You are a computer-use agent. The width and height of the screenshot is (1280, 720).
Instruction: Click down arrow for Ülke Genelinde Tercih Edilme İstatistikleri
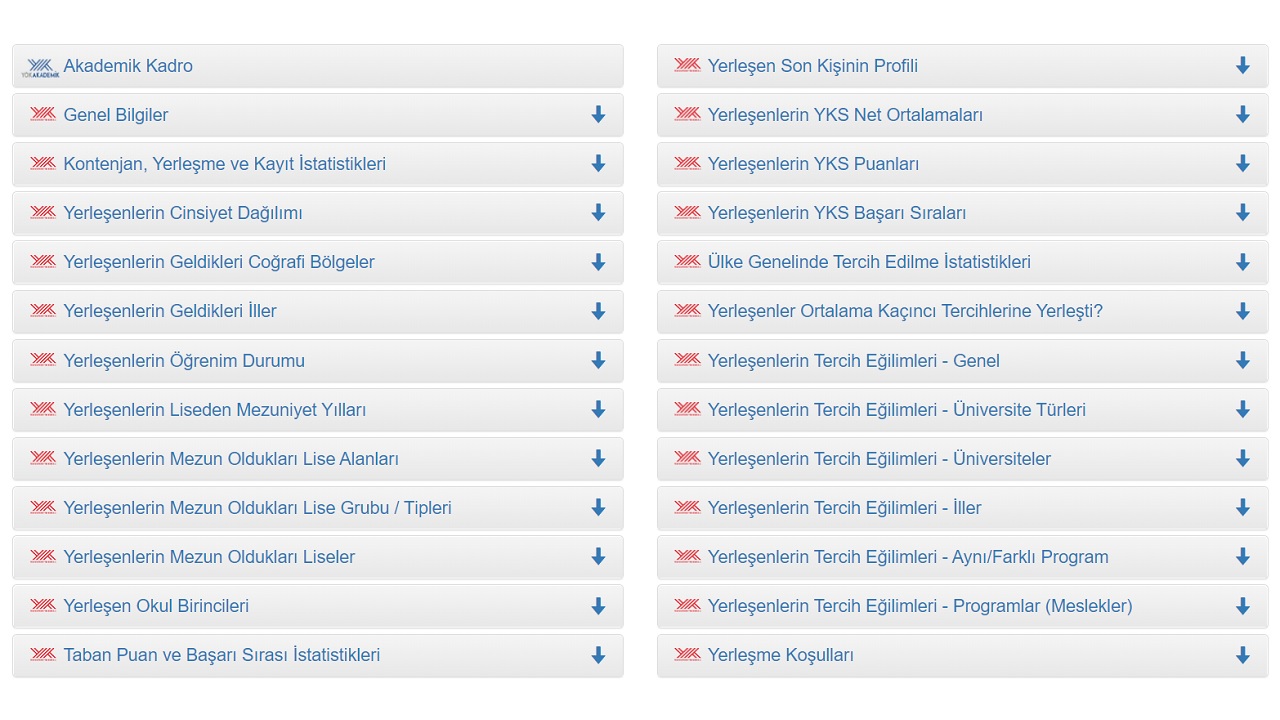[x=1243, y=261]
